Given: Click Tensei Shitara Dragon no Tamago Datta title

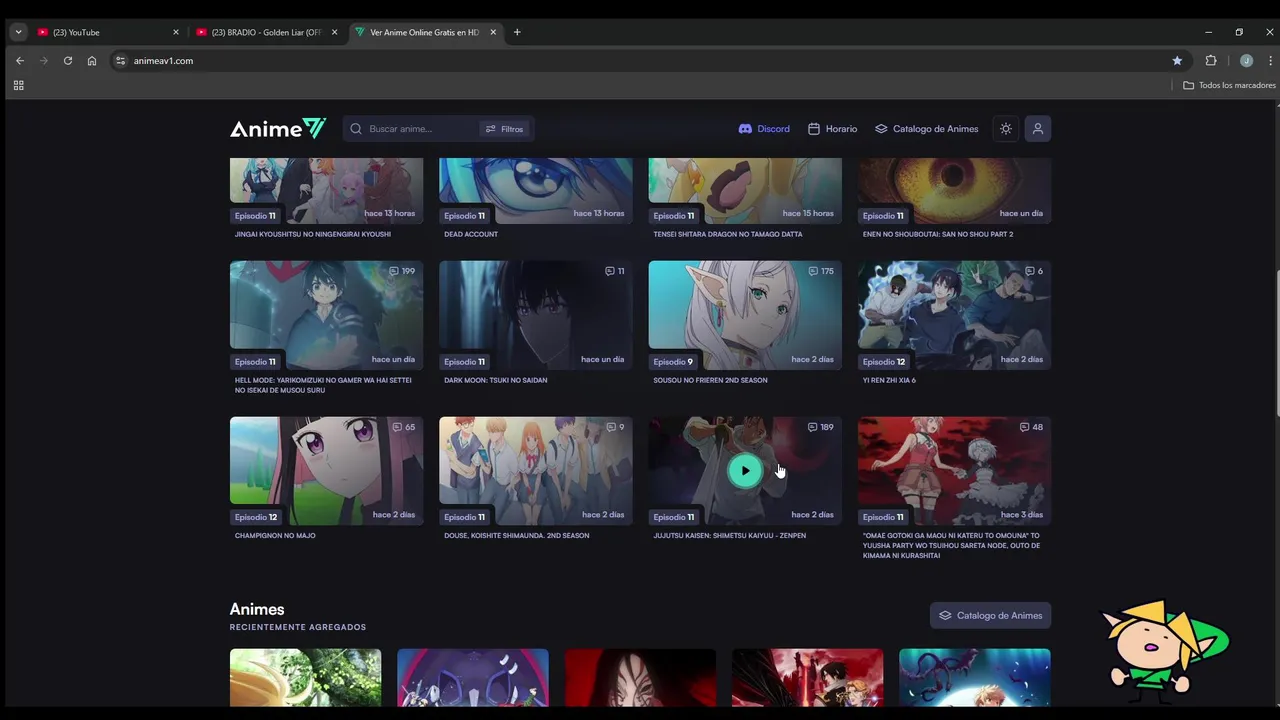Looking at the screenshot, I should [x=728, y=234].
